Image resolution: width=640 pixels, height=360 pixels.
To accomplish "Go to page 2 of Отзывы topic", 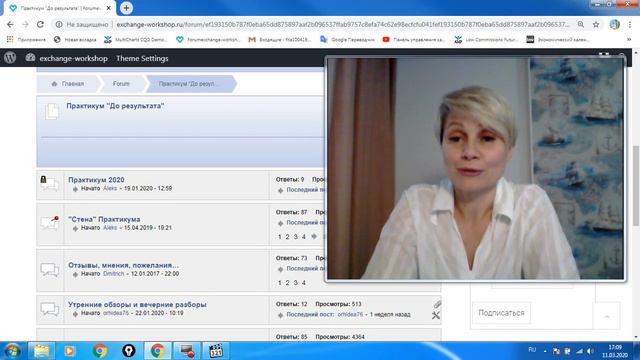I will pyautogui.click(x=287, y=283).
